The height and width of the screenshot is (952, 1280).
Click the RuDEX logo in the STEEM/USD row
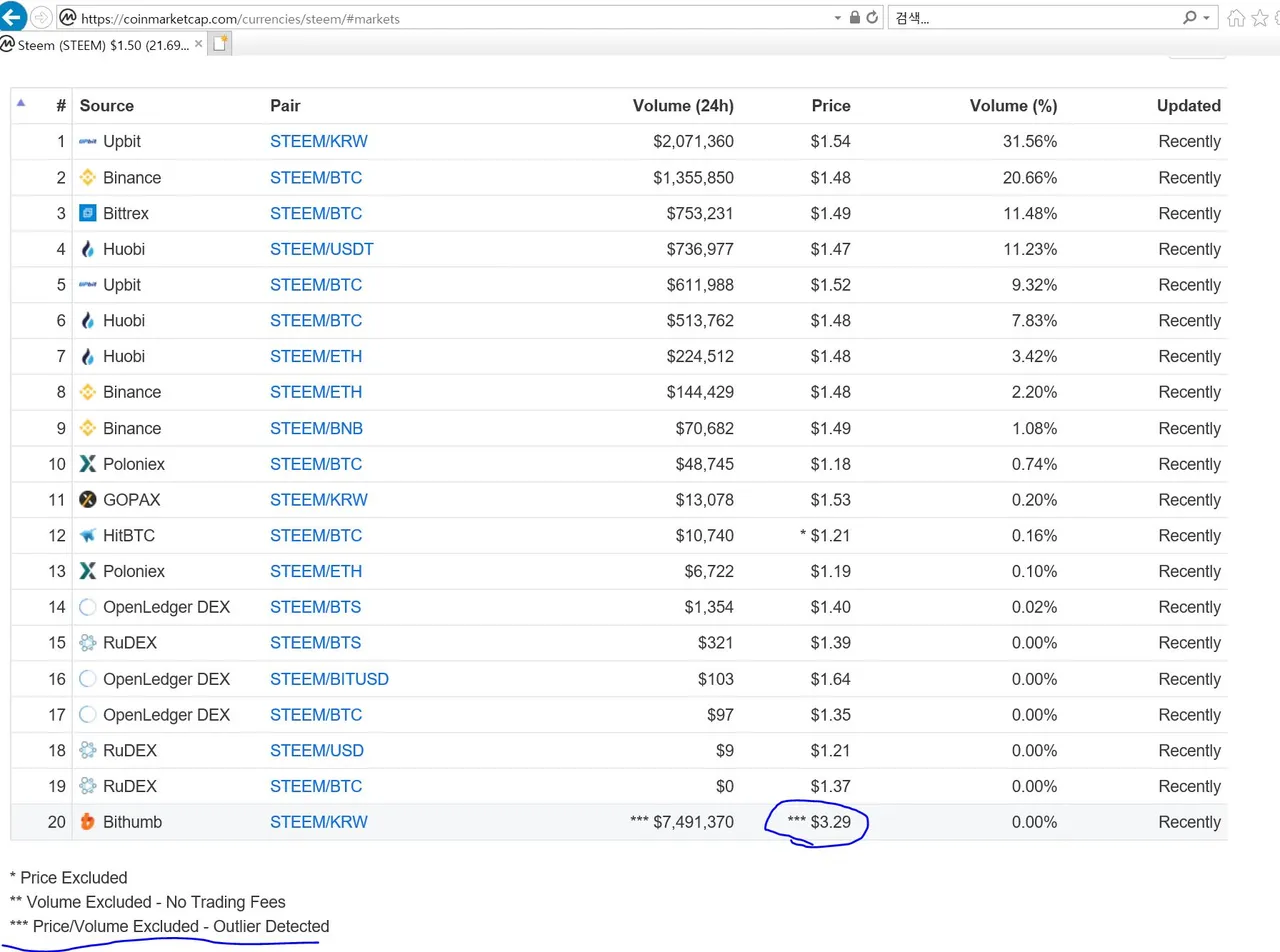coord(87,751)
